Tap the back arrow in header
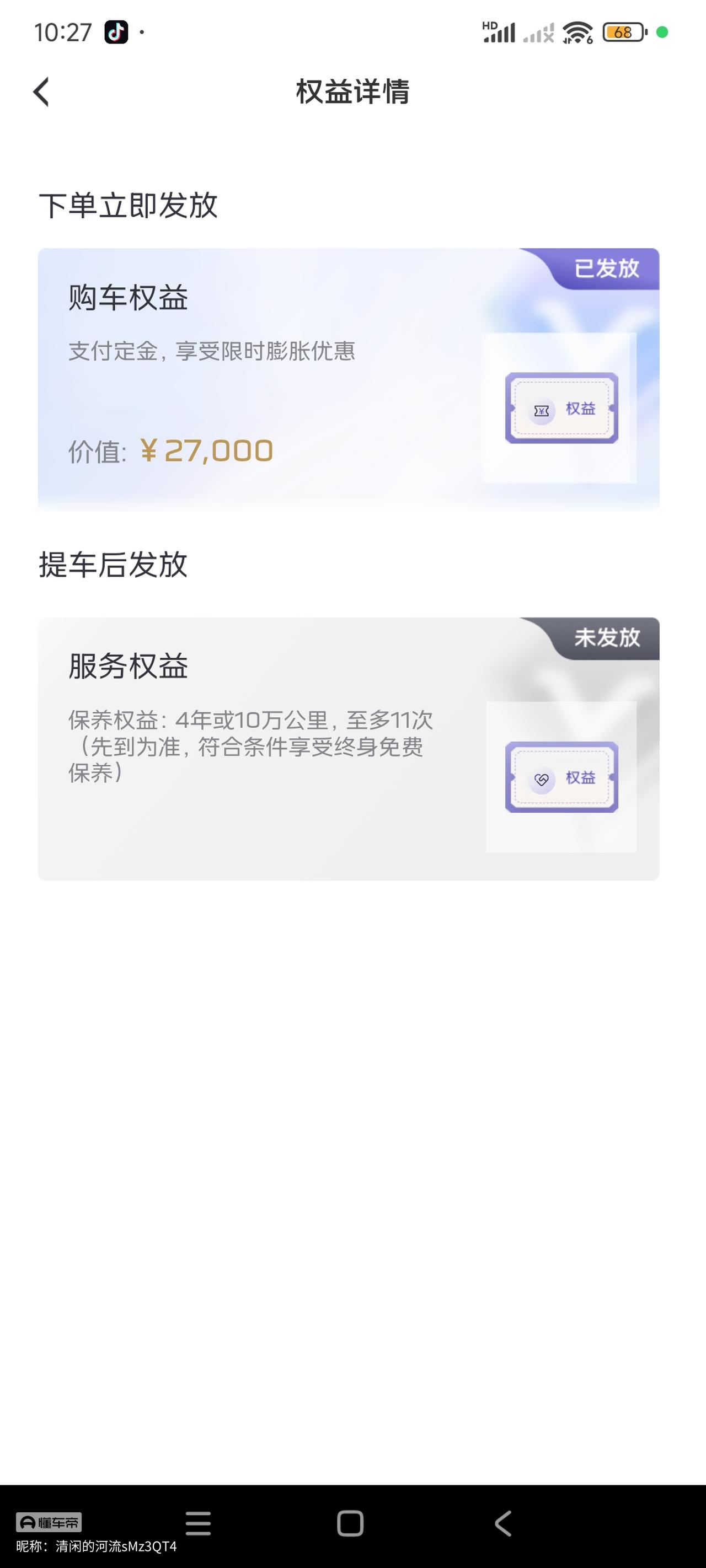Screen dimensions: 706x1568 pos(41,93)
